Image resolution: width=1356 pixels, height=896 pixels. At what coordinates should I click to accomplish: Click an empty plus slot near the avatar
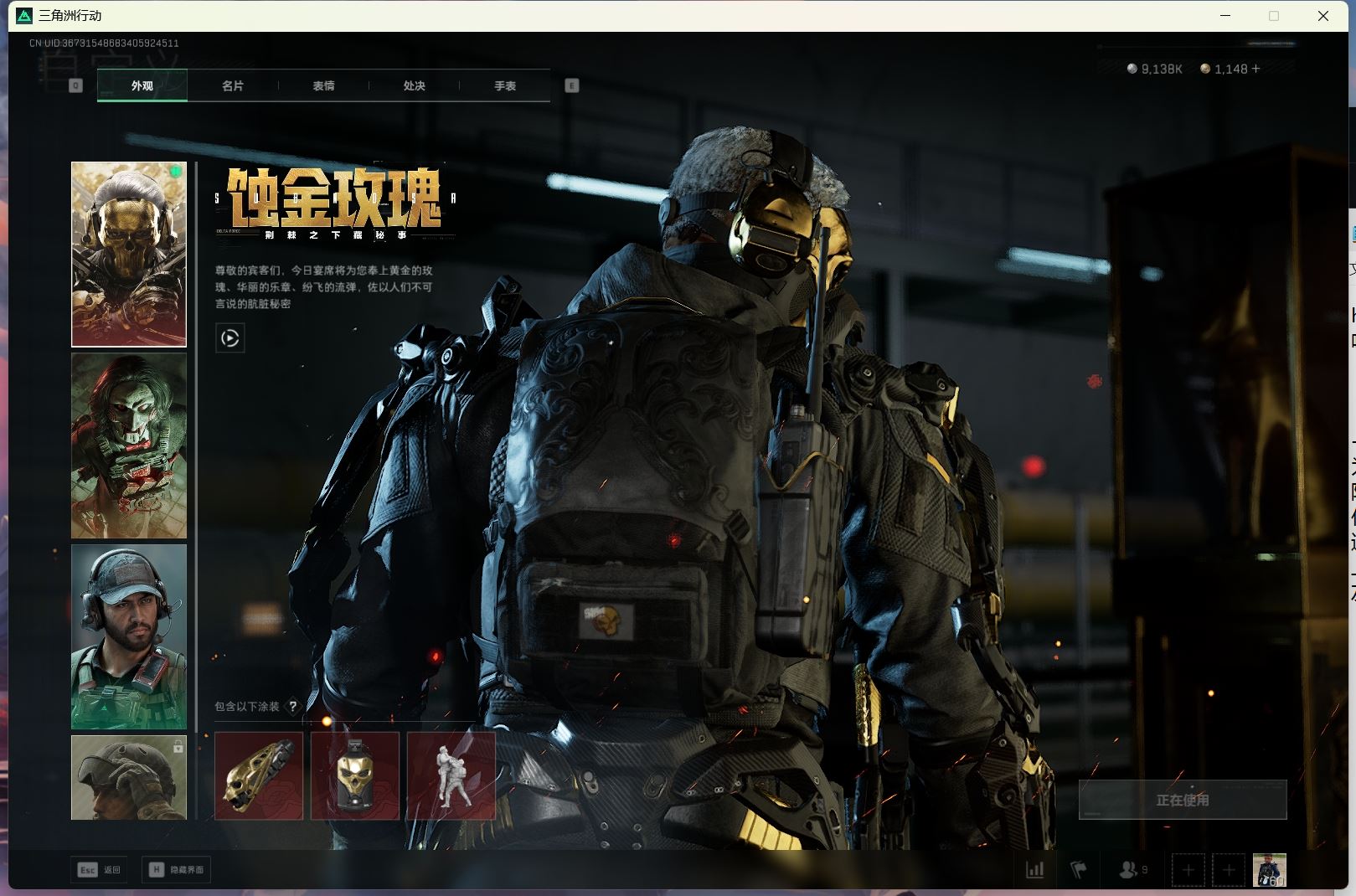(1188, 870)
